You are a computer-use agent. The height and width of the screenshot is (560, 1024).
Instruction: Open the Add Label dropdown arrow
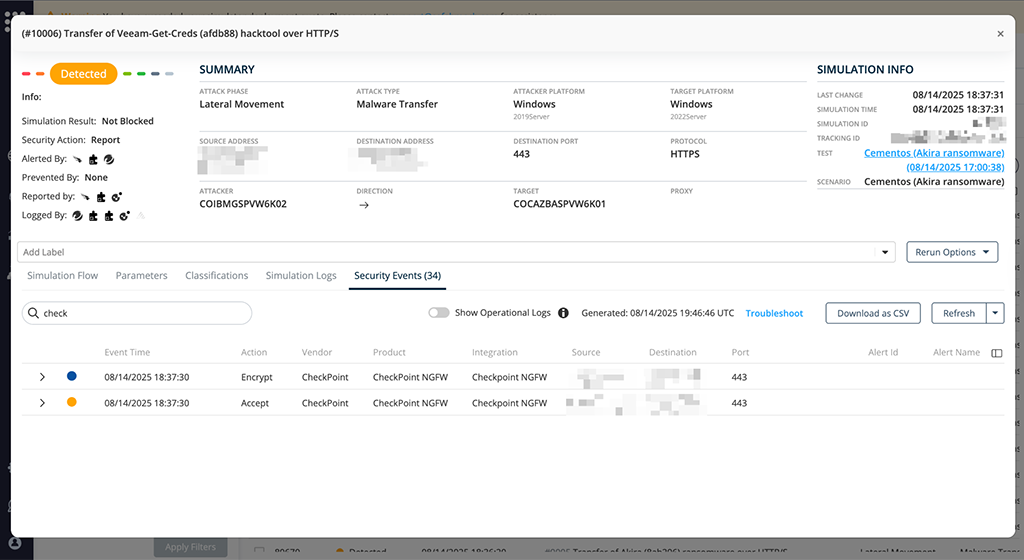(885, 253)
